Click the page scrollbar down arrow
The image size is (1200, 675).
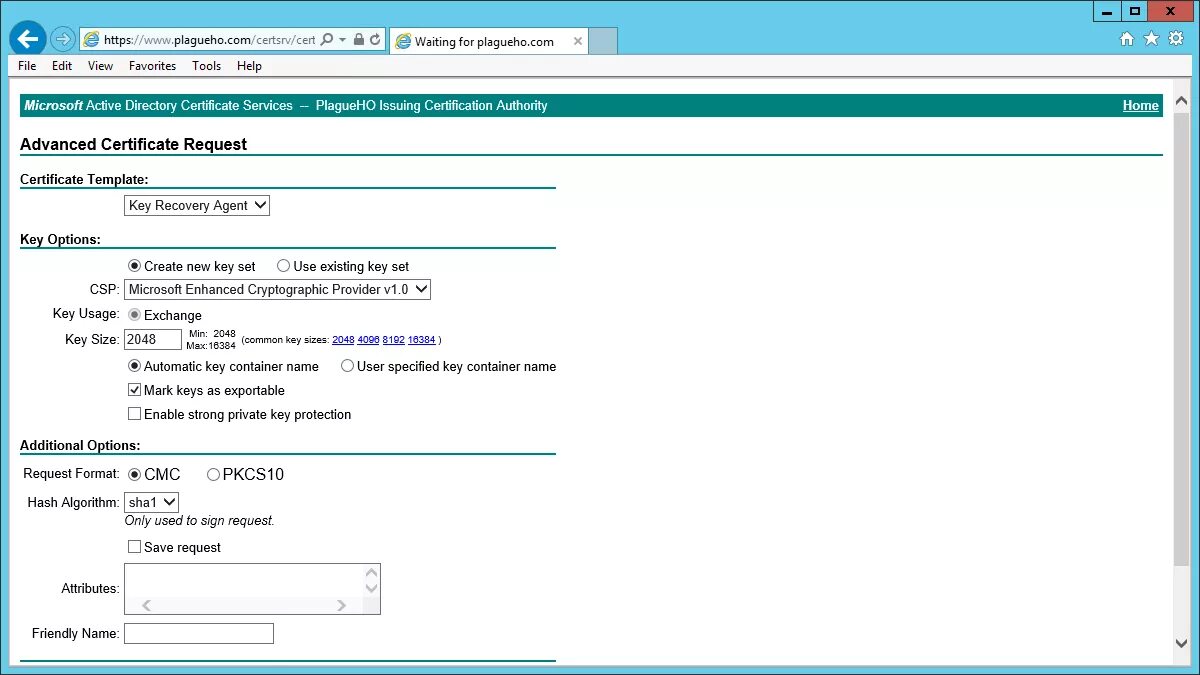coord(1182,643)
